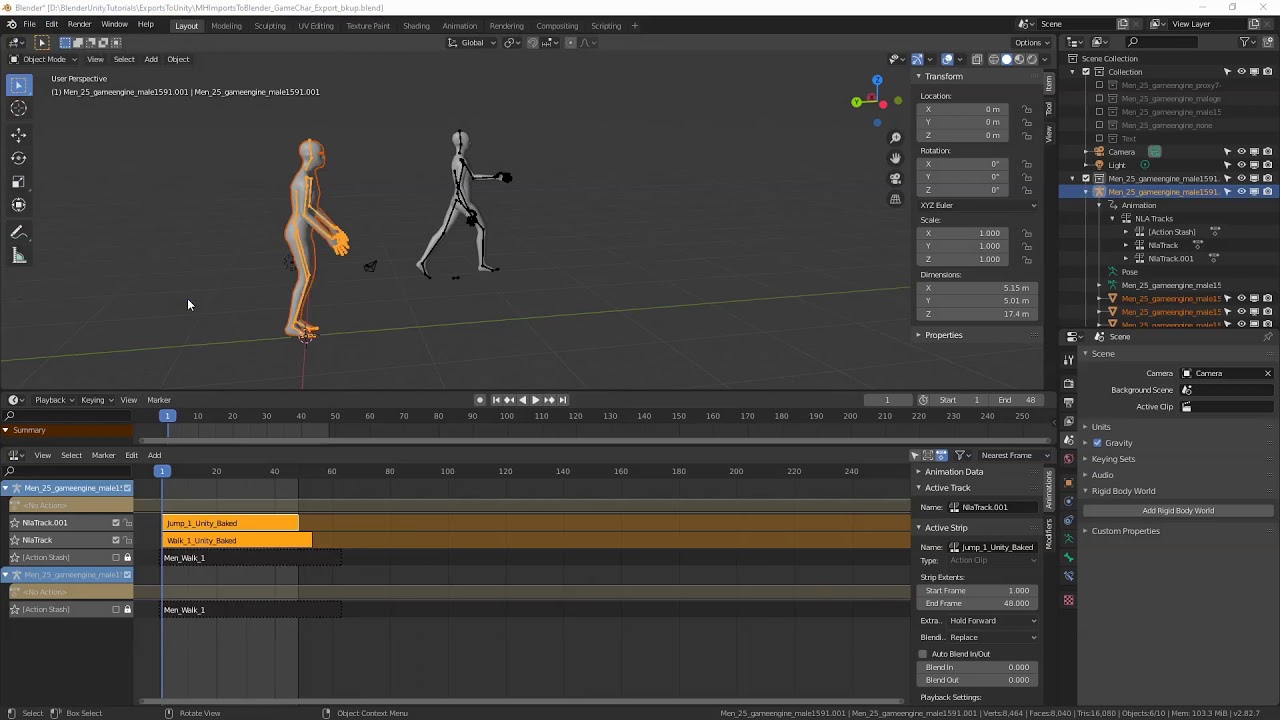Open the File menu

30,24
